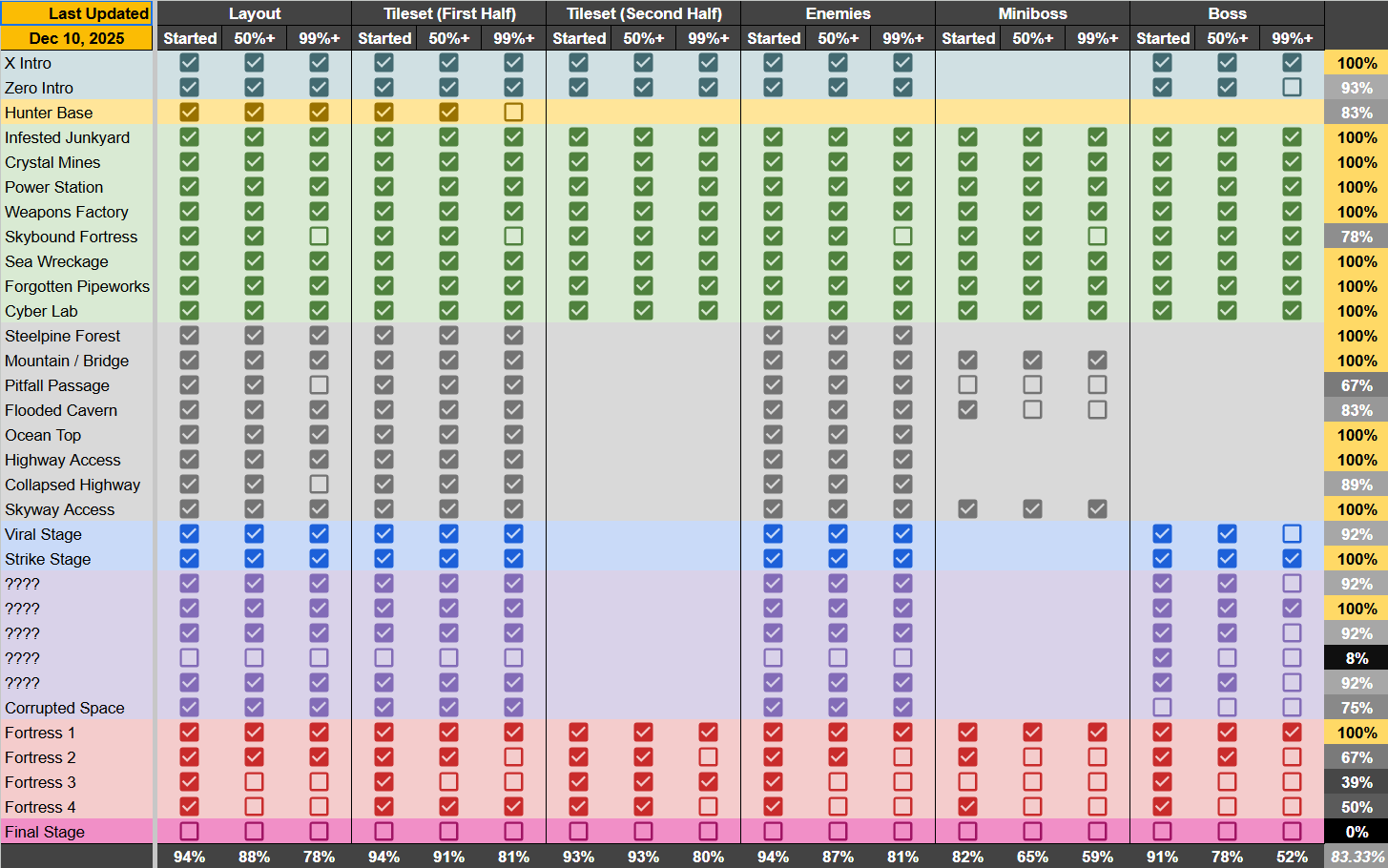Viewport: 1388px width, 868px height.
Task: Toggle Infested Junkyard Miniboss Started checkbox
Action: 967,137
